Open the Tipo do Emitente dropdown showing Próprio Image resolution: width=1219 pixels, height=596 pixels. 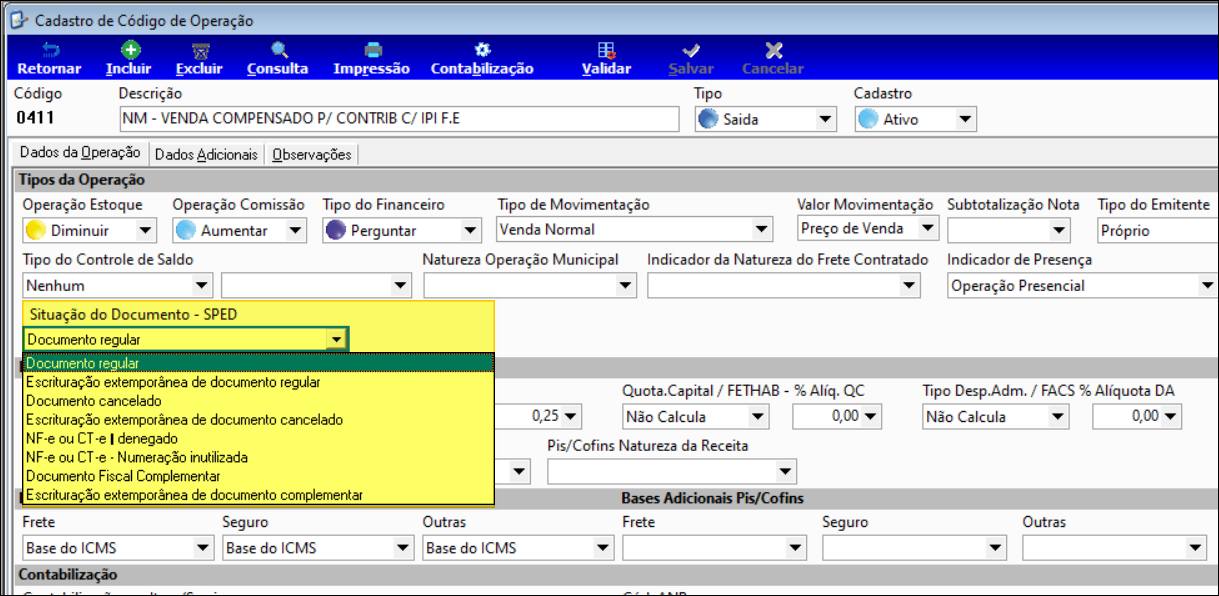point(1157,230)
